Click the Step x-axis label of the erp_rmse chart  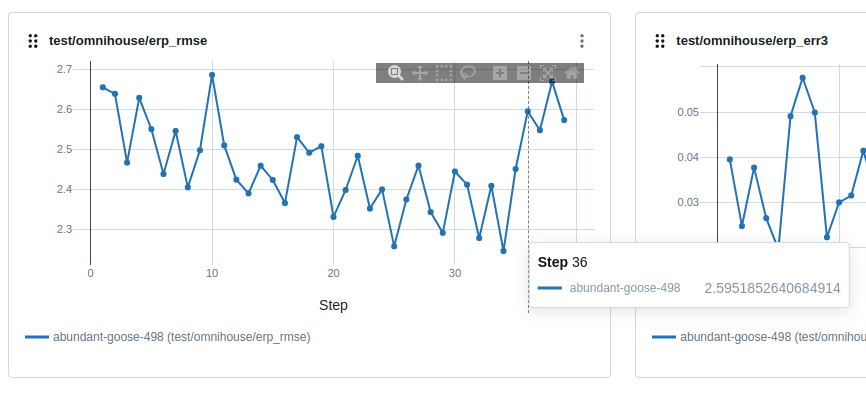pyautogui.click(x=333, y=305)
